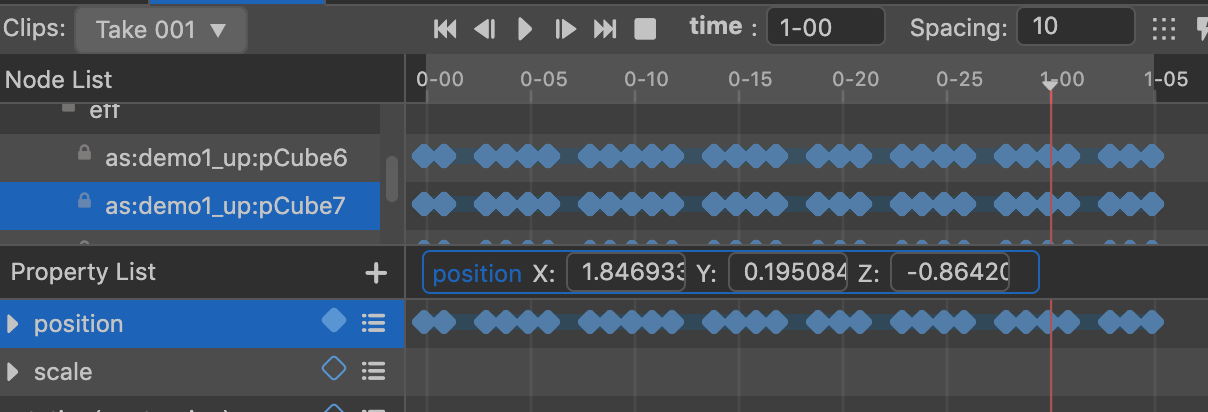The height and width of the screenshot is (412, 1208).
Task: Click the time input field
Action: pos(825,27)
